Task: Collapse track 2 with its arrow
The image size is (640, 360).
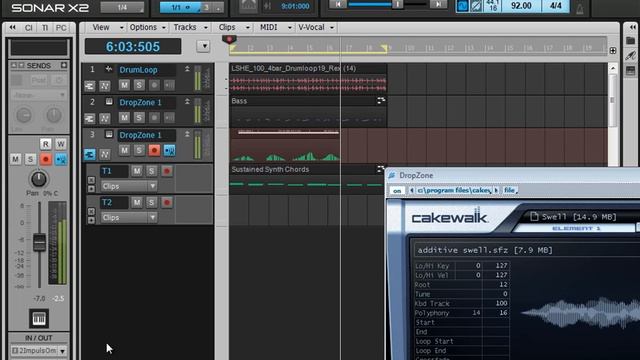Action: pyautogui.click(x=187, y=102)
